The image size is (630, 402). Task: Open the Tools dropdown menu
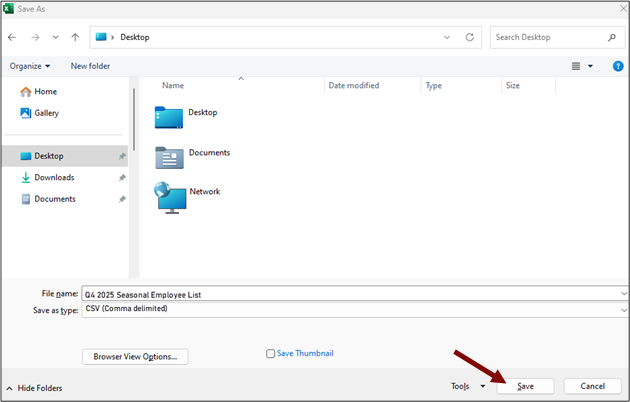(467, 386)
